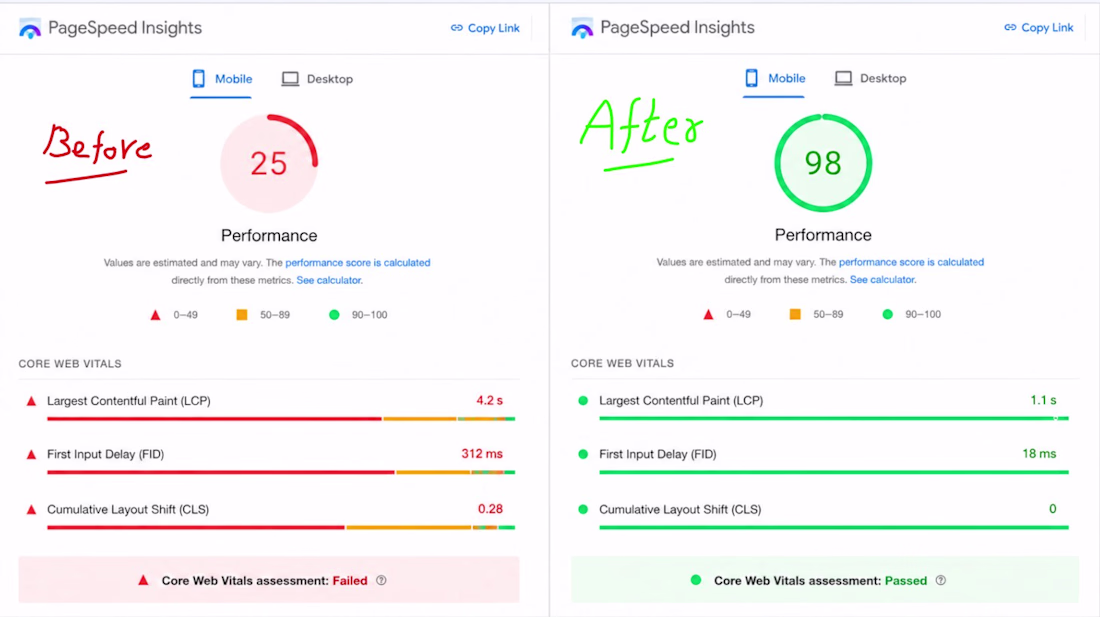Click the 'Failed' assessment text
This screenshot has height=617, width=1100.
pos(350,581)
